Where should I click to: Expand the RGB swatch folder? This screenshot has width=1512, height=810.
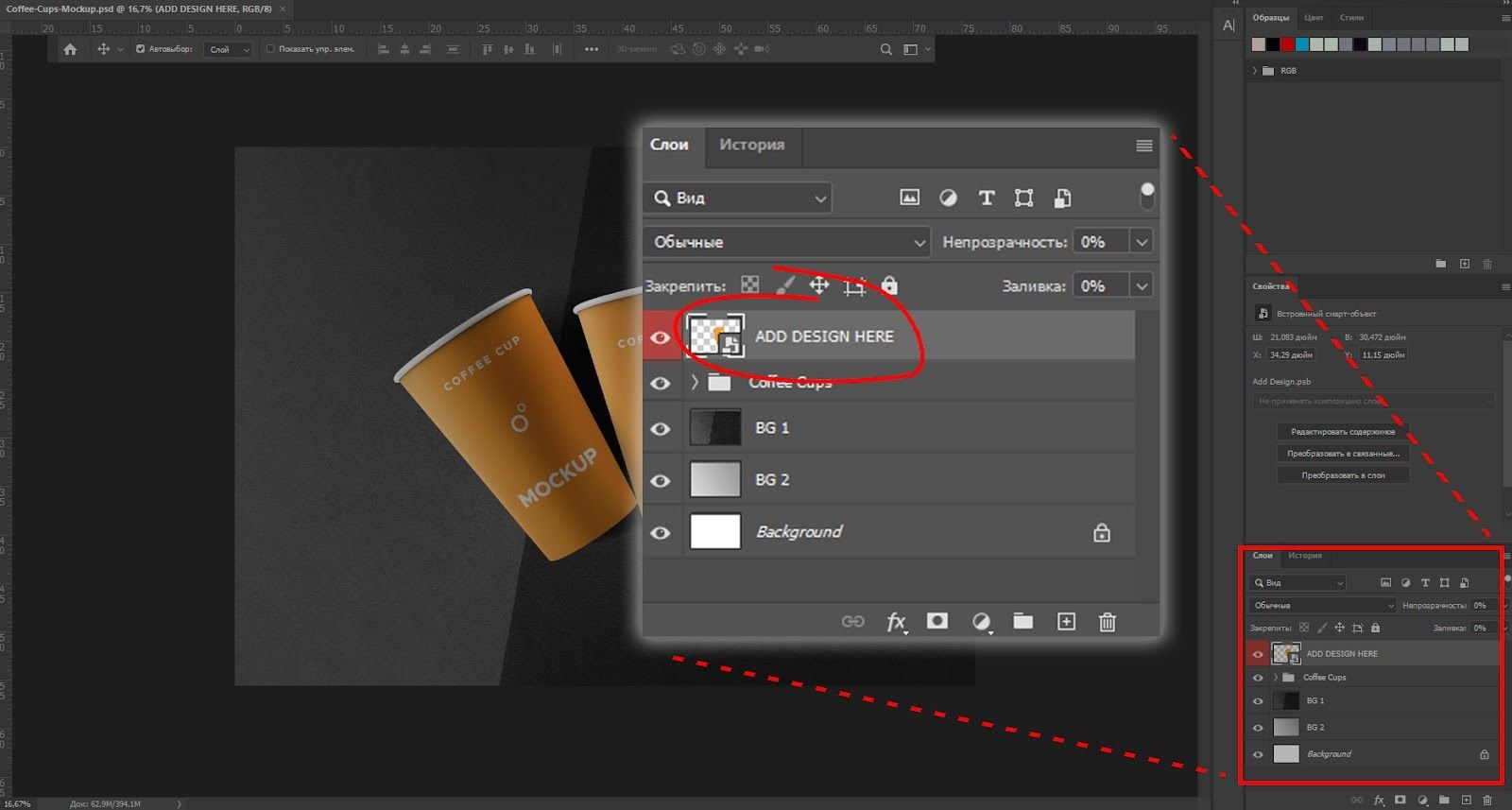click(1255, 71)
